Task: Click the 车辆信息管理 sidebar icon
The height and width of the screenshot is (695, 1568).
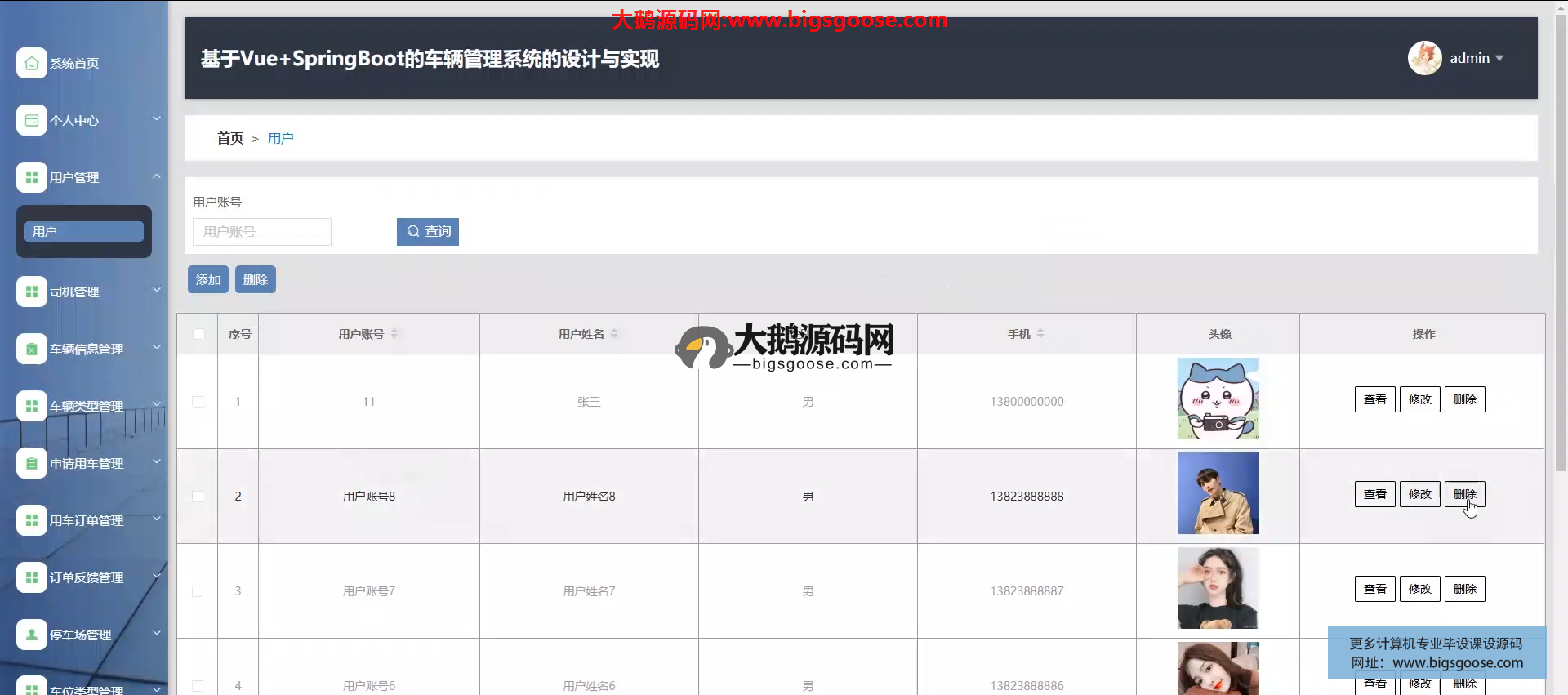Action: pyautogui.click(x=31, y=349)
